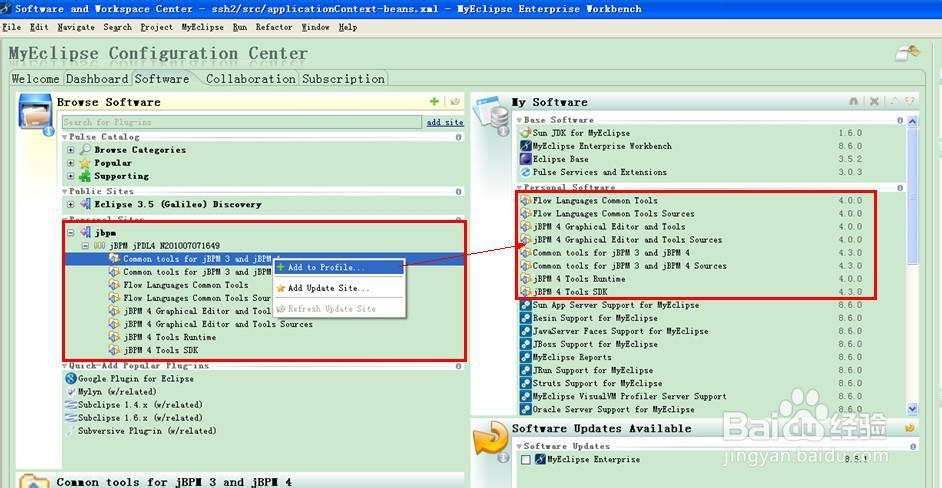Select Resin Support for MyEclipse row
Viewport: 942px width, 488px height.
pyautogui.click(x=595, y=318)
